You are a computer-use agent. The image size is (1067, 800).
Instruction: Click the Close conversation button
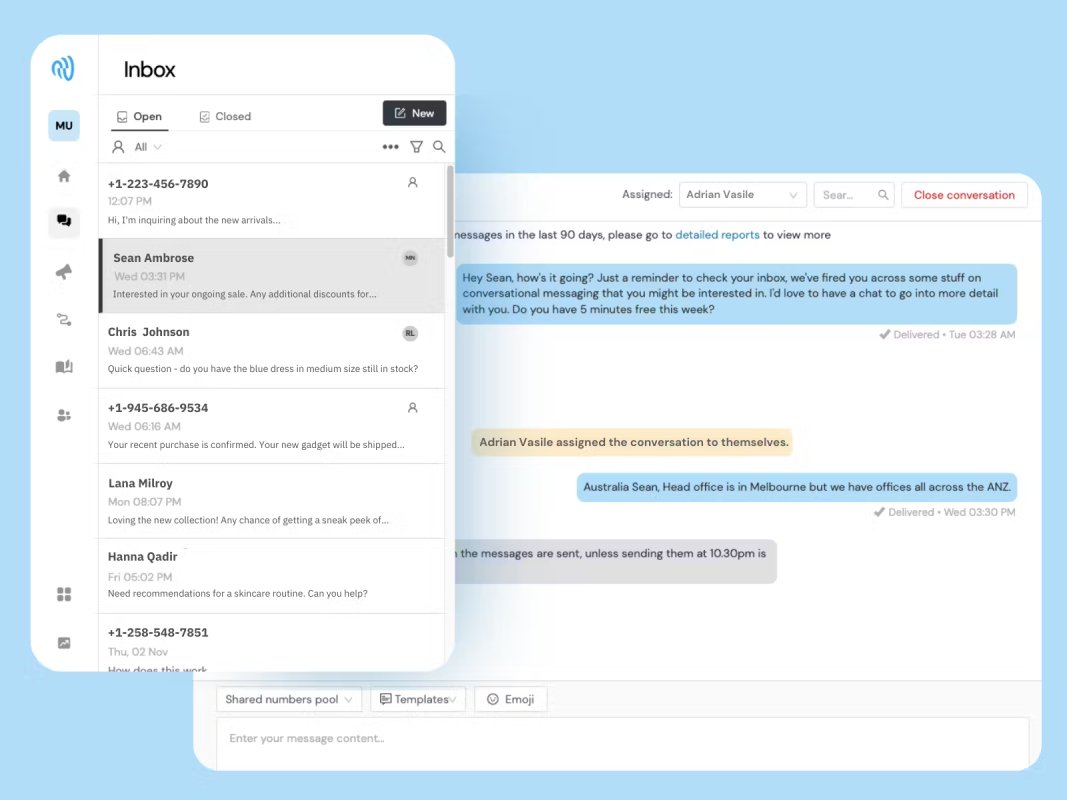(x=964, y=195)
